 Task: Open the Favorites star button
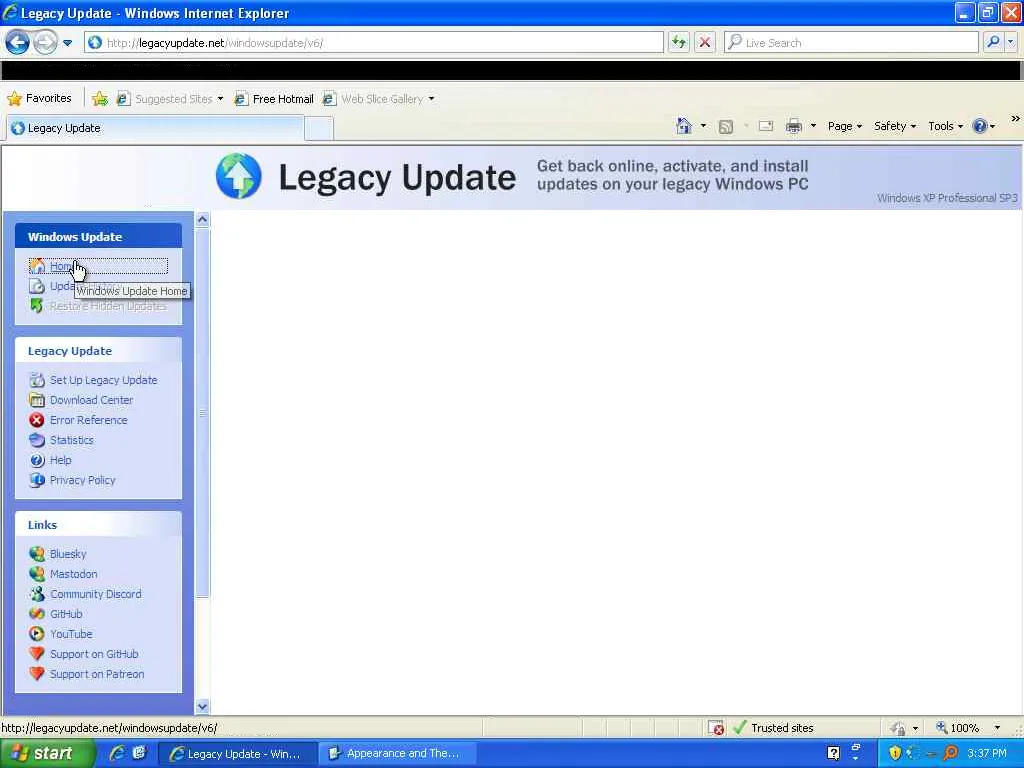(39, 99)
